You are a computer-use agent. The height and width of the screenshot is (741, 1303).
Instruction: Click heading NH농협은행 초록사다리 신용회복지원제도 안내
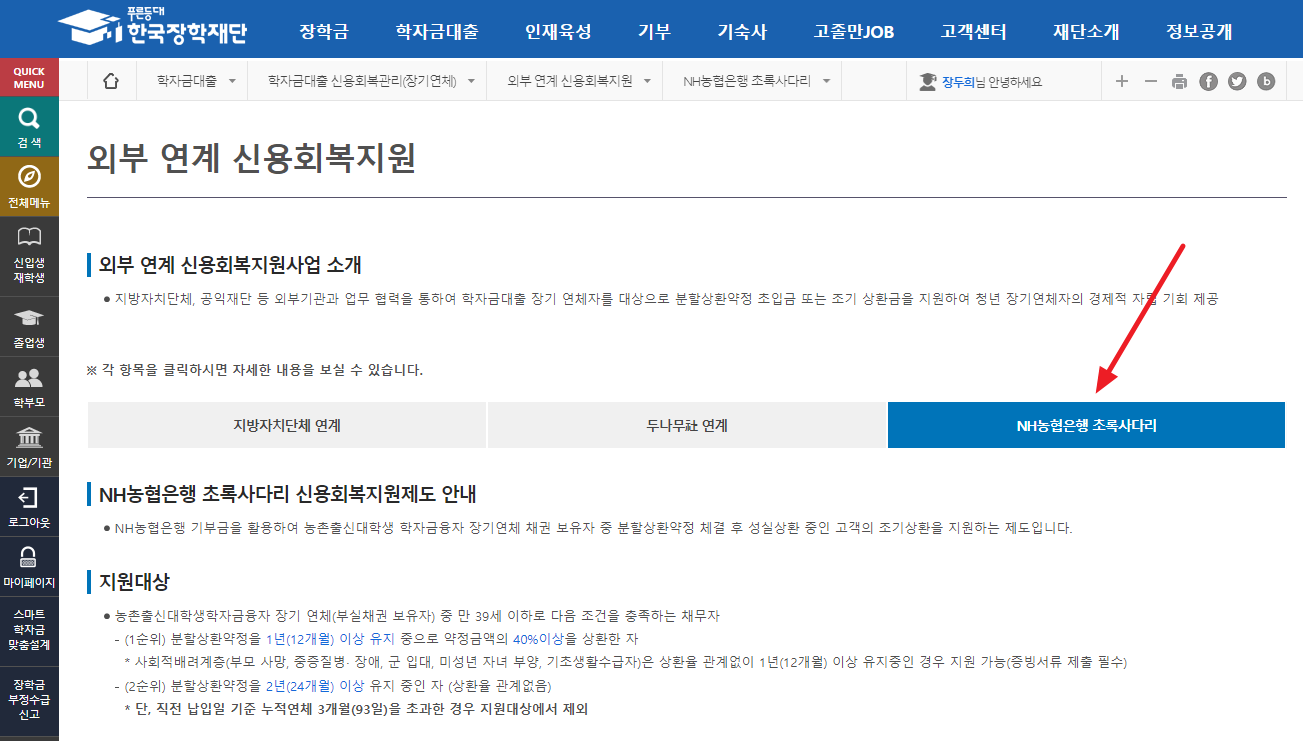click(x=287, y=494)
